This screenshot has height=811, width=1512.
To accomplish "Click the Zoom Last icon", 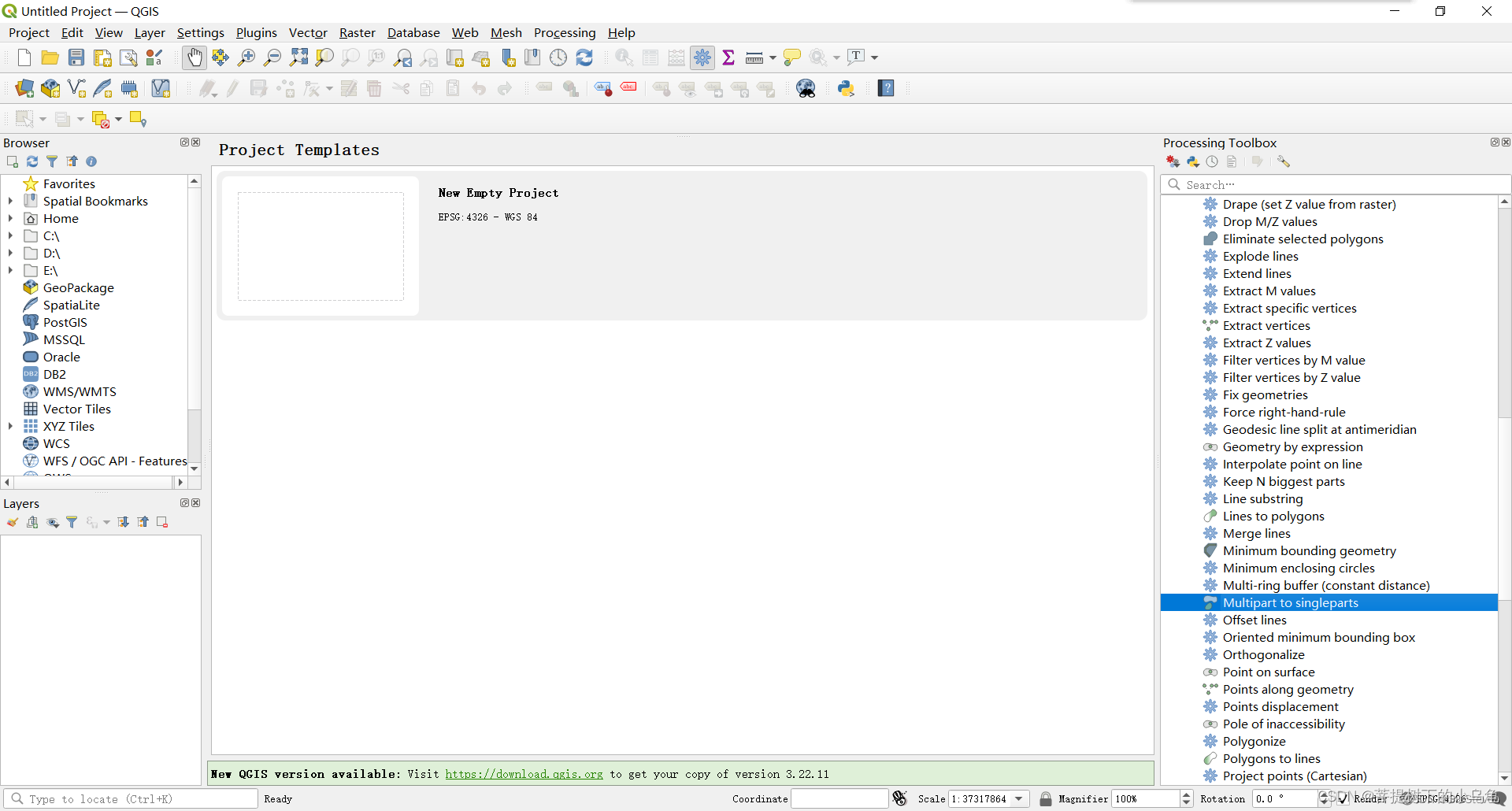I will click(x=402, y=57).
